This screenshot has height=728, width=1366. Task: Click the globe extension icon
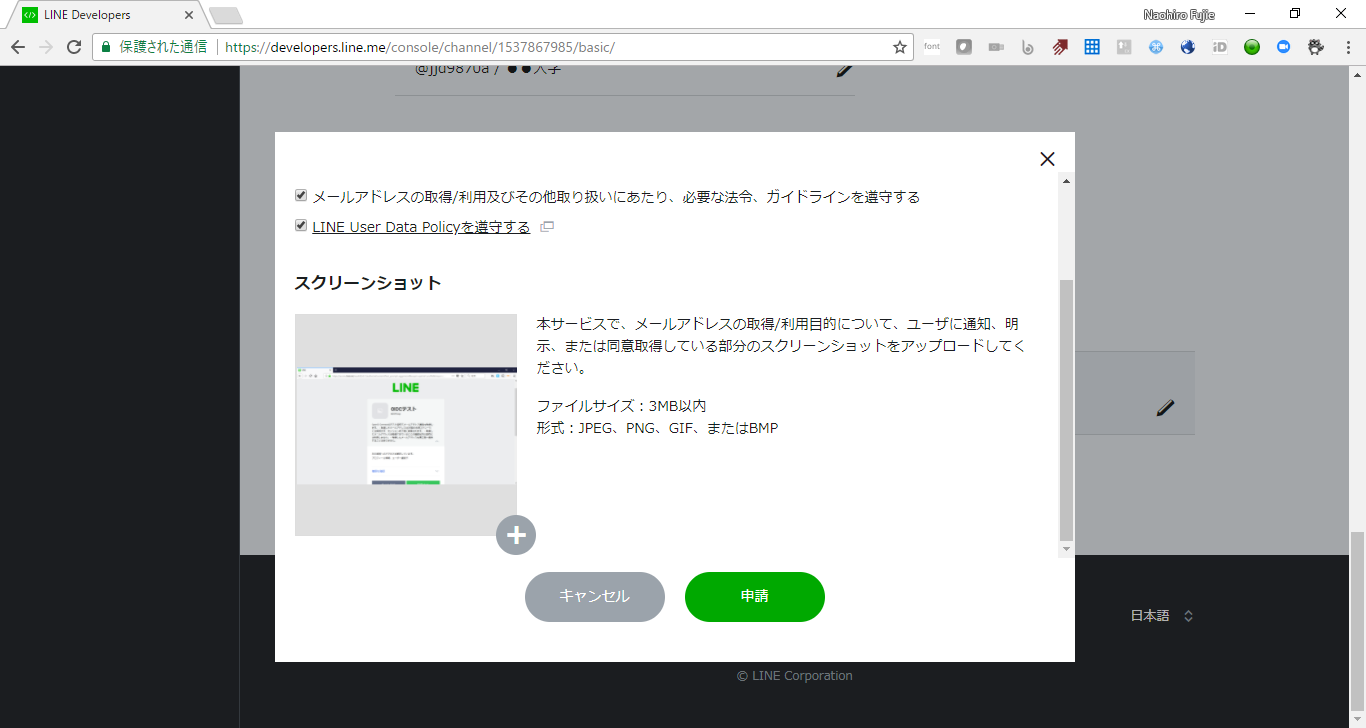point(1188,46)
